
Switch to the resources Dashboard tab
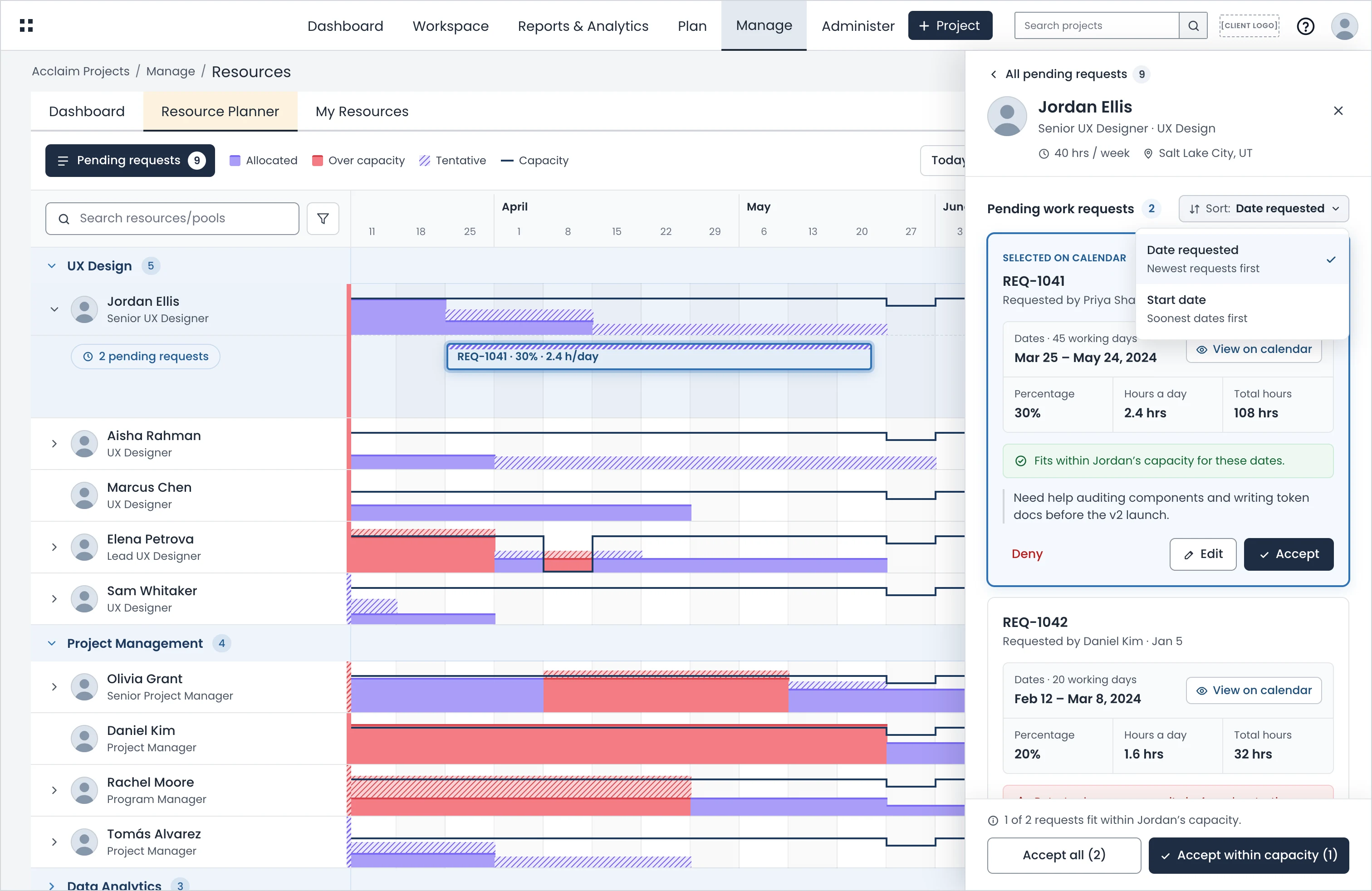pos(87,111)
